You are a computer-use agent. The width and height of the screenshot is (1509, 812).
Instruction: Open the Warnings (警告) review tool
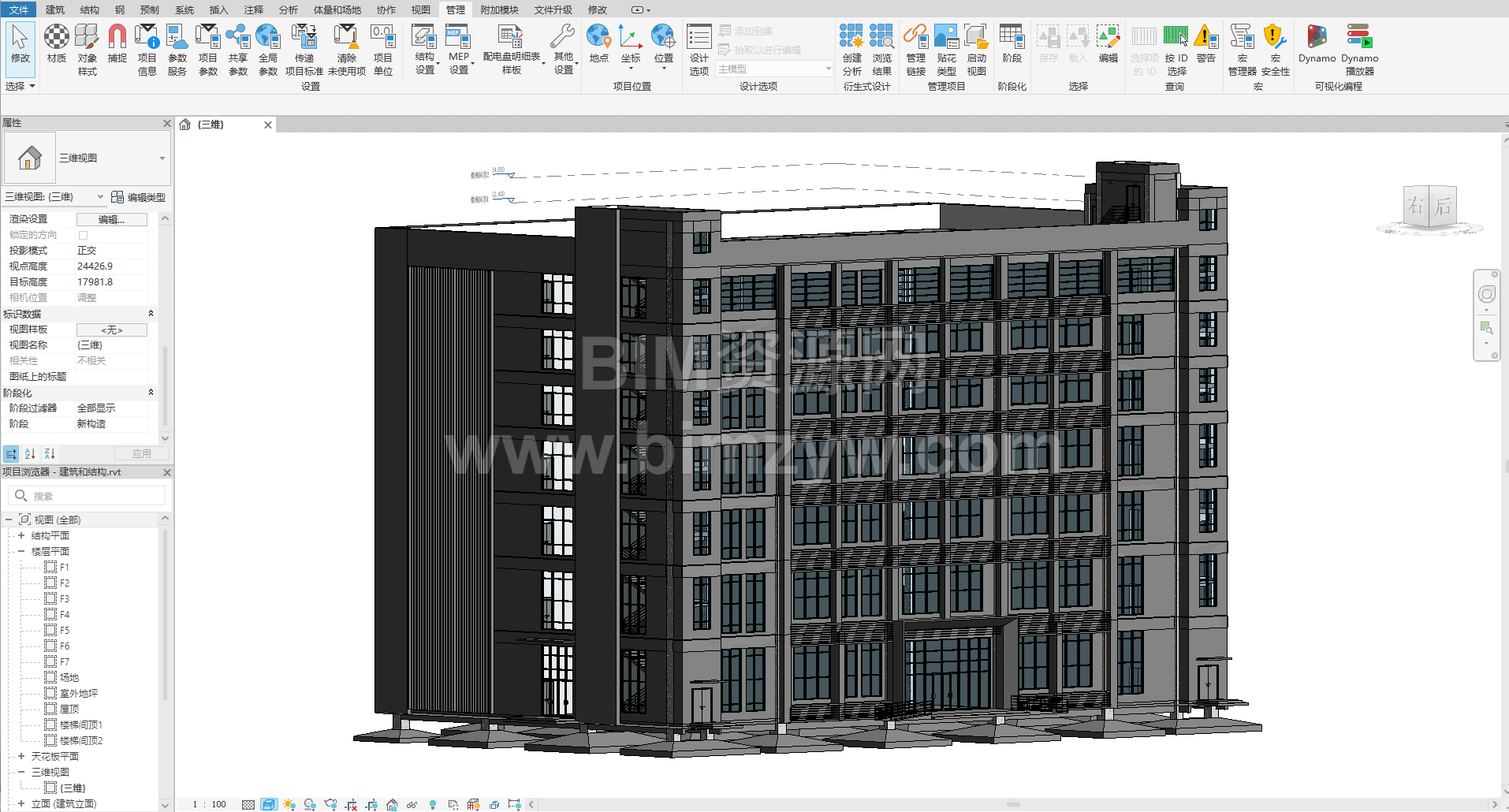(x=1205, y=43)
